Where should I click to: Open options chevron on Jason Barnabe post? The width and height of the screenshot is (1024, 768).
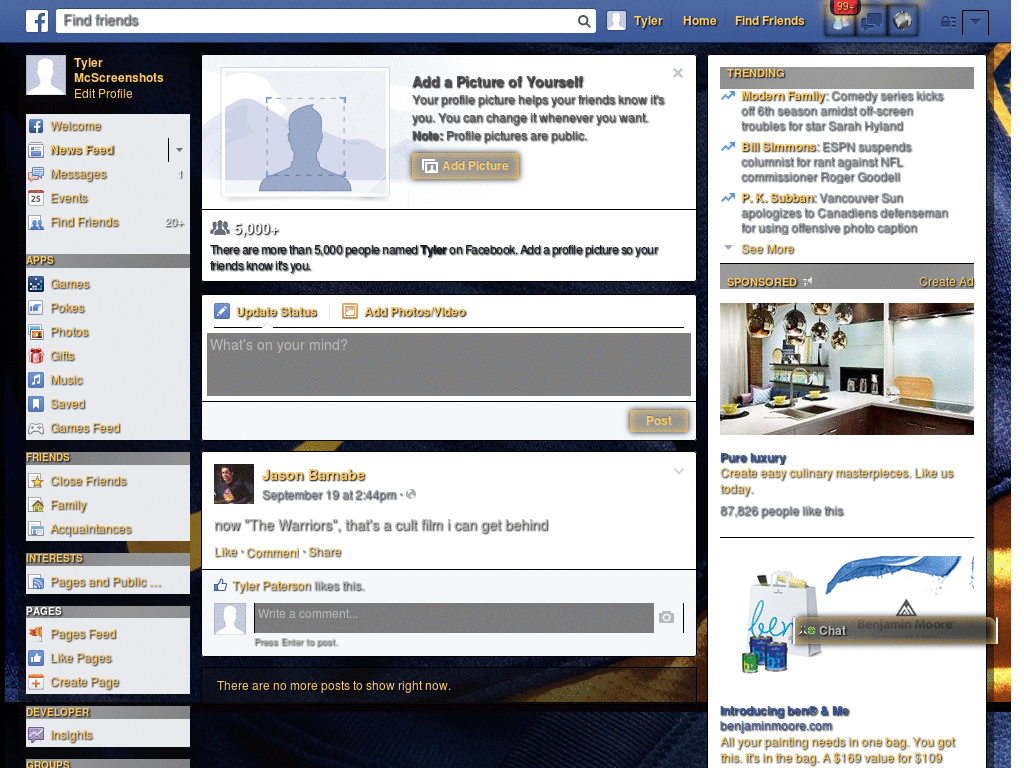(679, 471)
